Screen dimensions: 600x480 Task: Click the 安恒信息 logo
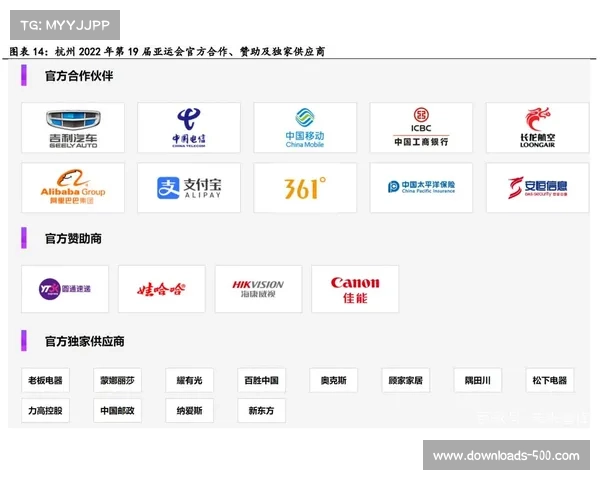[x=537, y=188]
